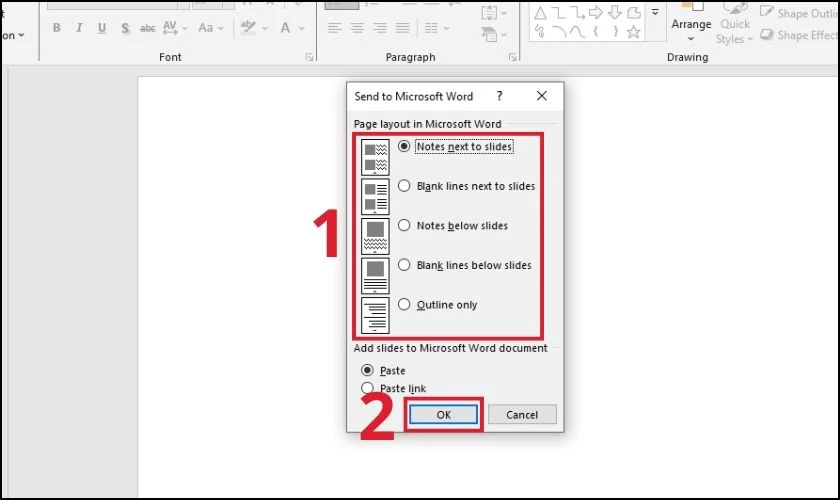Screen dimensions: 840x500
Task: Select the Outline only option
Action: [x=438, y=305]
